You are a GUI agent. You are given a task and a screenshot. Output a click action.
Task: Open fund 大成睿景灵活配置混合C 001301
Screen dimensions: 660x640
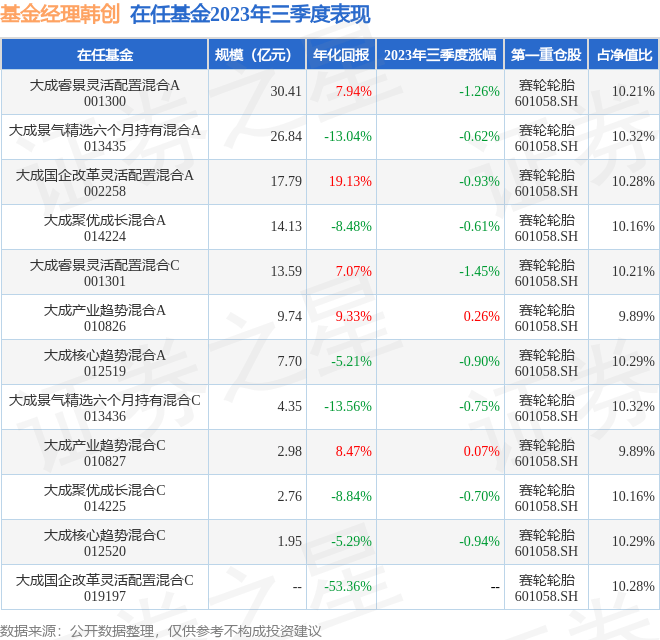point(105,272)
